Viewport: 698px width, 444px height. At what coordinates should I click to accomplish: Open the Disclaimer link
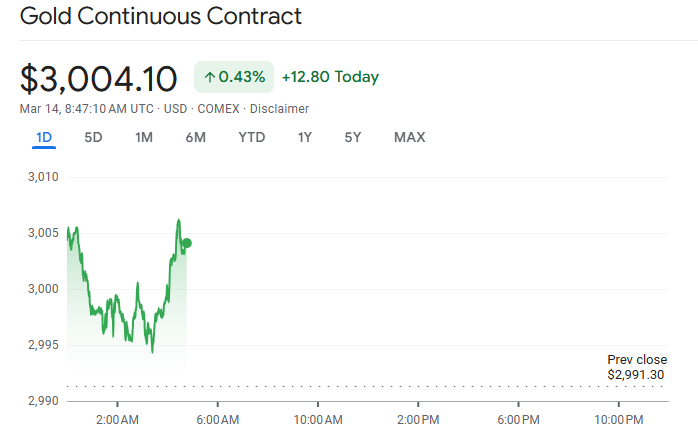tap(279, 108)
